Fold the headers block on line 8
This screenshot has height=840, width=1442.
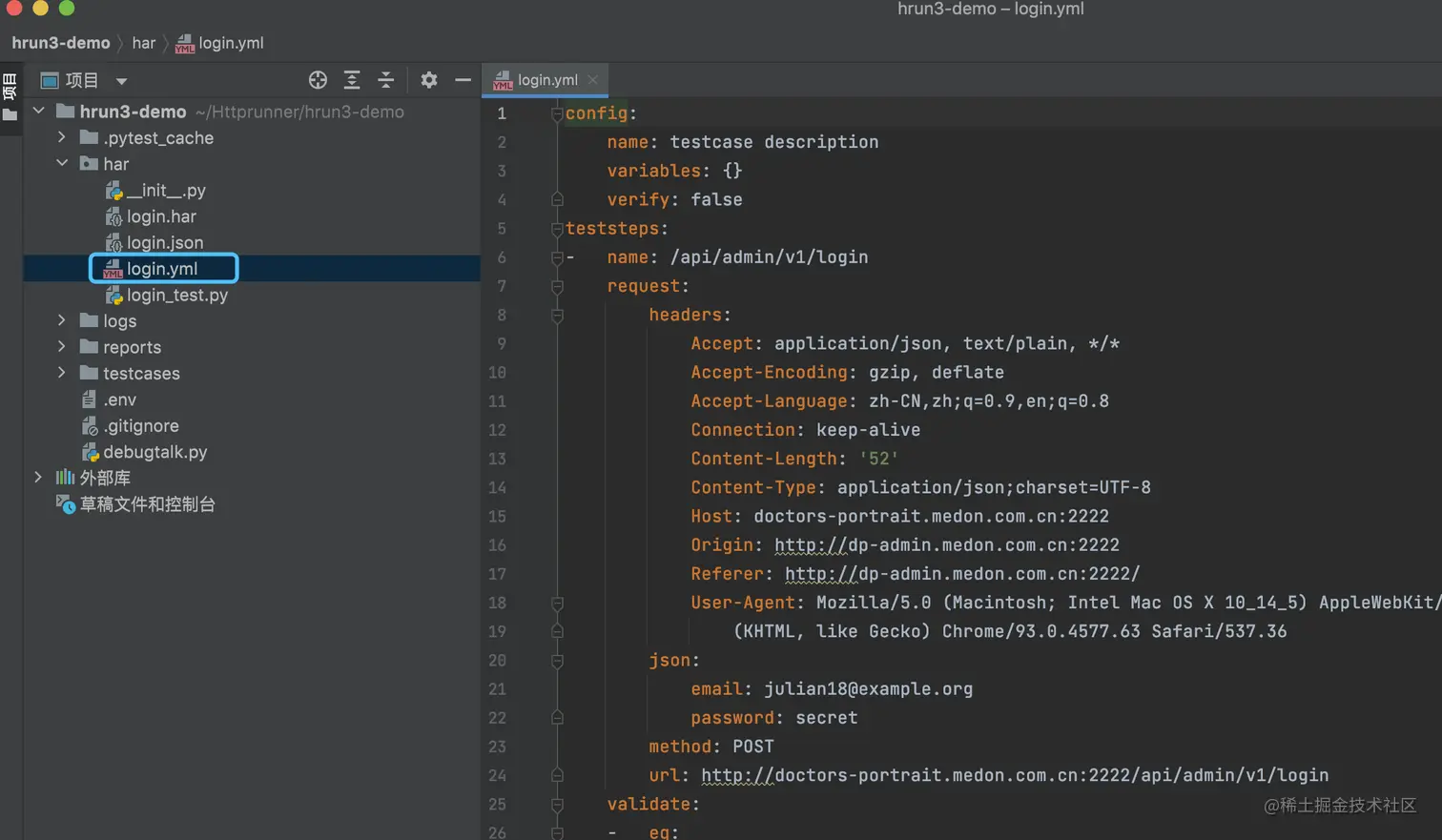[557, 315]
